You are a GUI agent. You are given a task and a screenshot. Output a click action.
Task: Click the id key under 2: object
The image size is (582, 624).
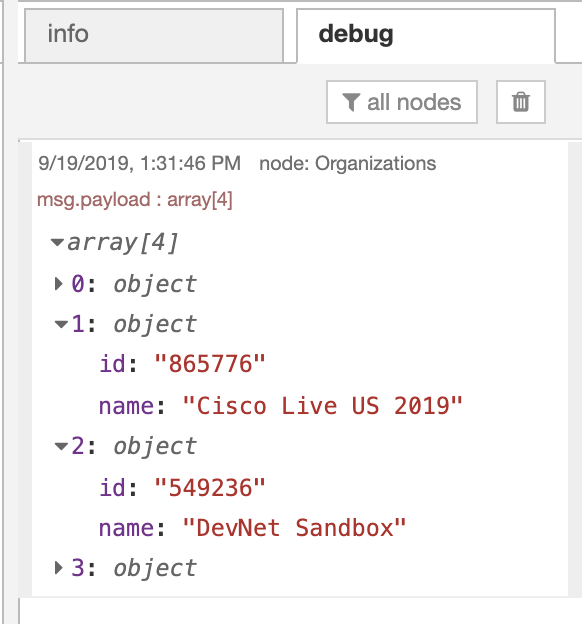tap(113, 488)
